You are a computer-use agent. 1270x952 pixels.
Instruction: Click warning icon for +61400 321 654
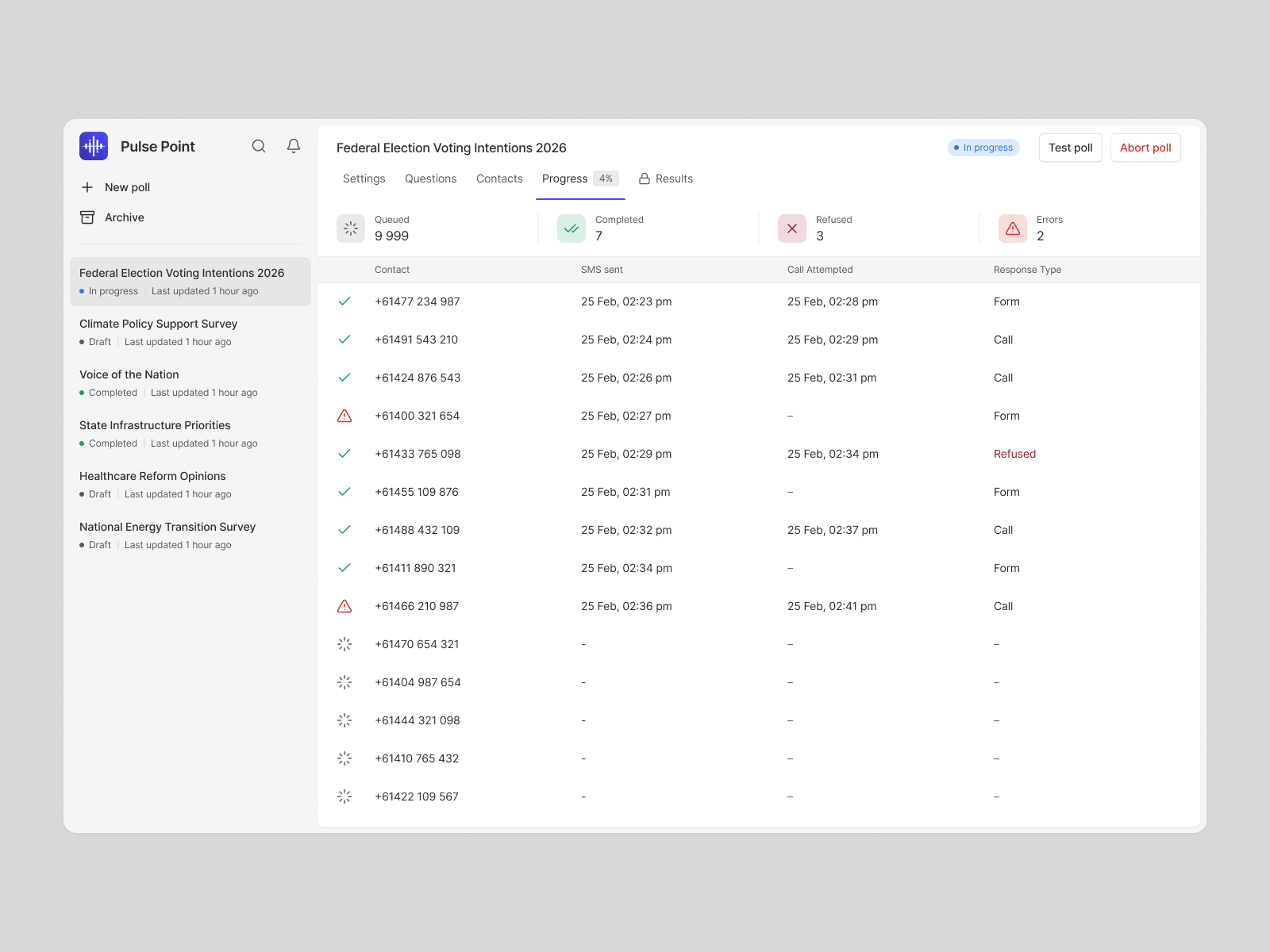tap(344, 416)
